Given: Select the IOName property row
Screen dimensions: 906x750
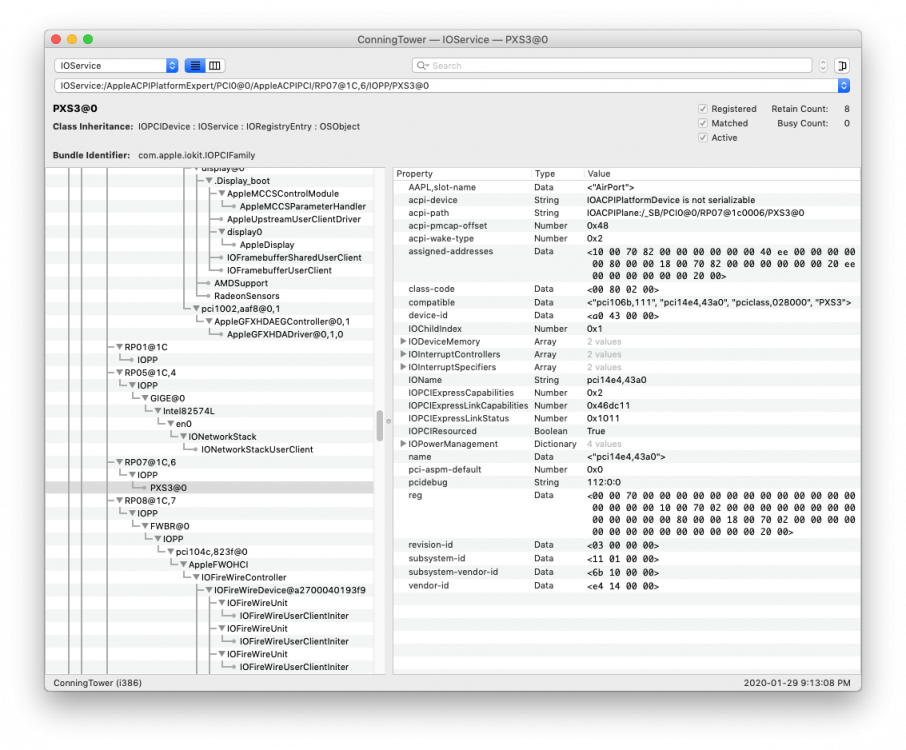Looking at the screenshot, I should (626, 380).
